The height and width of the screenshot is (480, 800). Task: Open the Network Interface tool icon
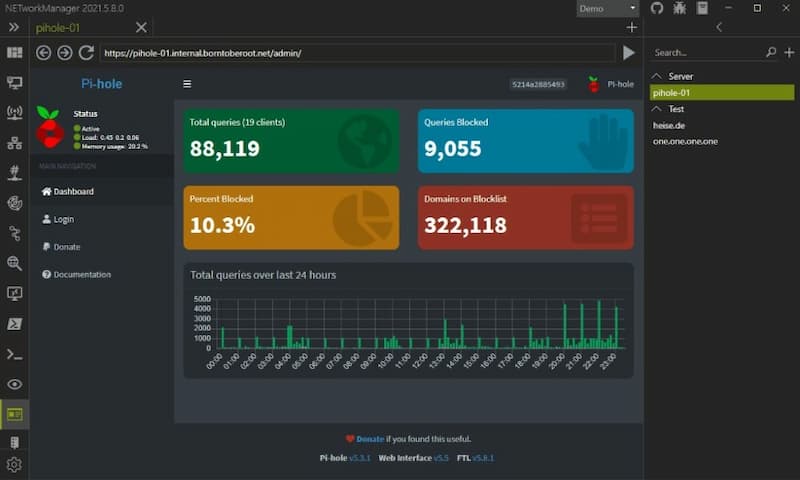tap(14, 83)
